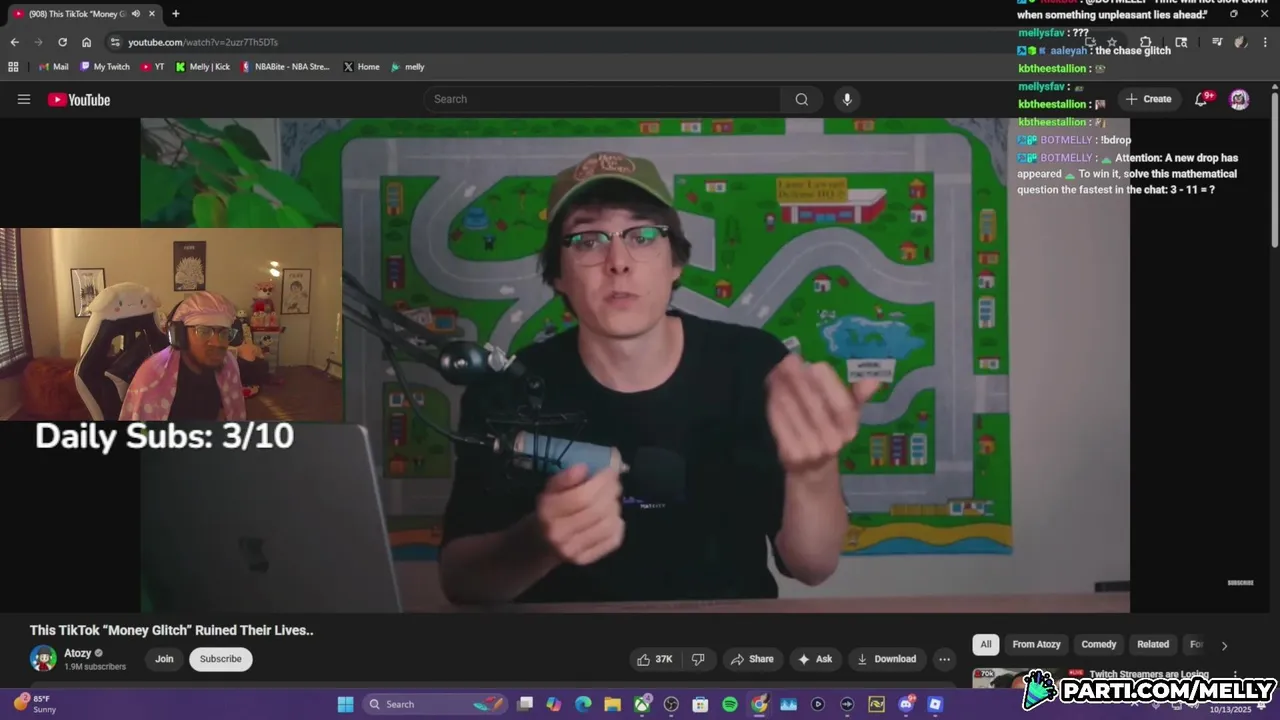Viewport: 1280px width, 720px height.
Task: Open the weather widget showing 85°F
Action: pyautogui.click(x=34, y=704)
